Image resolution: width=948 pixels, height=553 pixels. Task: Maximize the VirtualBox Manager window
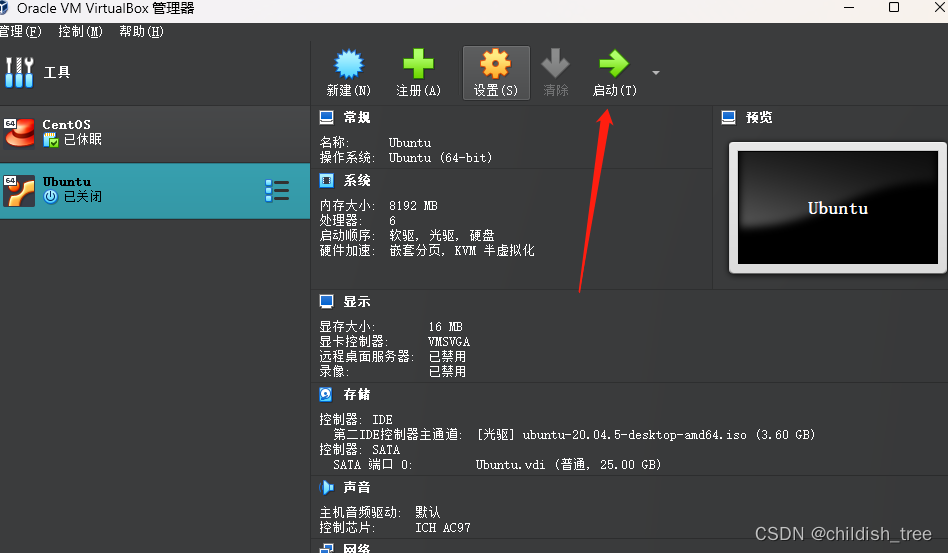pyautogui.click(x=894, y=7)
